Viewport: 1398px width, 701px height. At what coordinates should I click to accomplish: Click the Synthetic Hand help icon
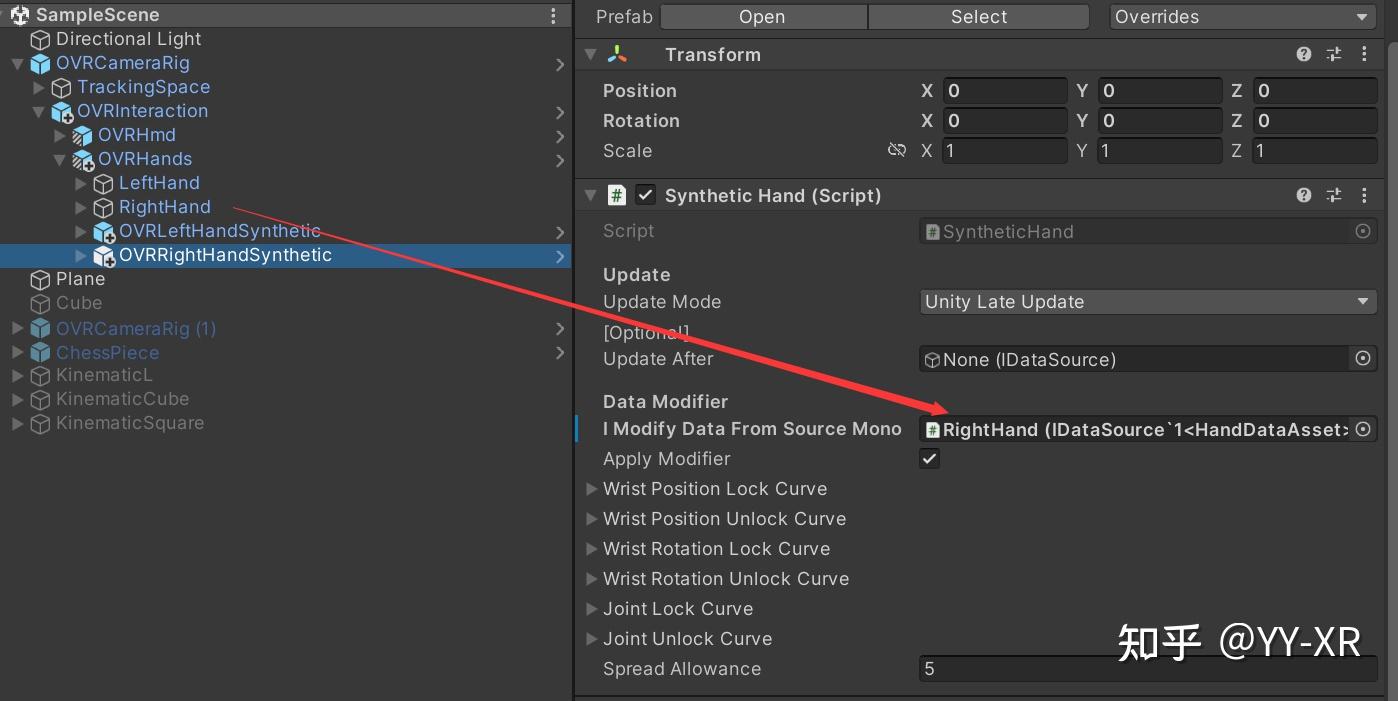1303,195
